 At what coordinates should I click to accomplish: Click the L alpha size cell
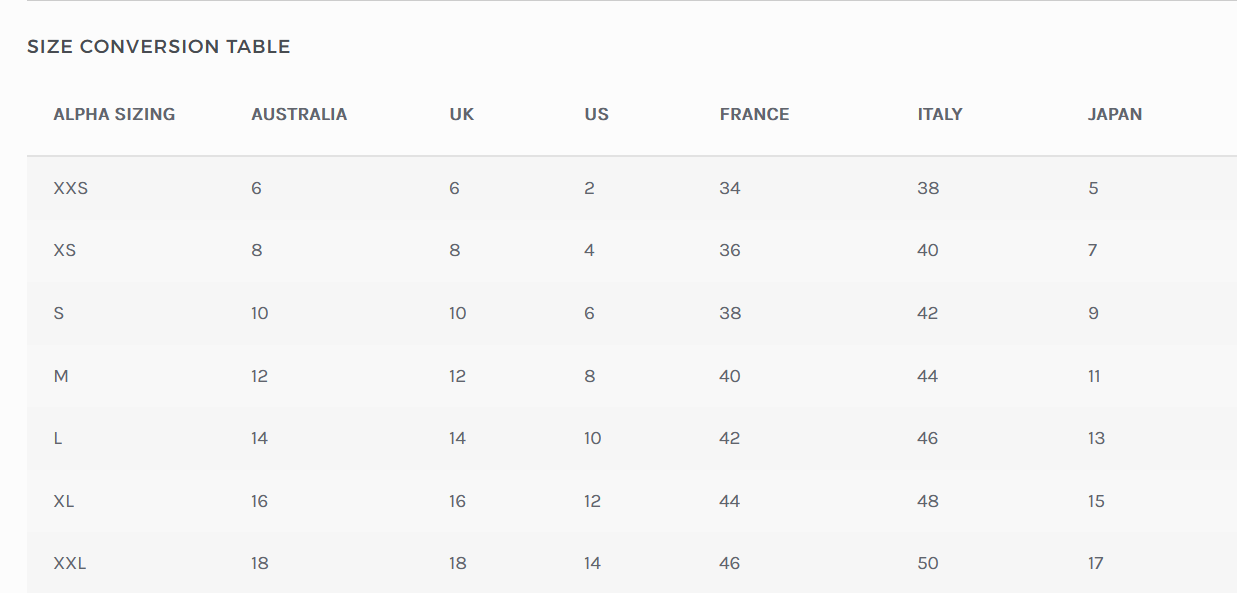pyautogui.click(x=58, y=438)
